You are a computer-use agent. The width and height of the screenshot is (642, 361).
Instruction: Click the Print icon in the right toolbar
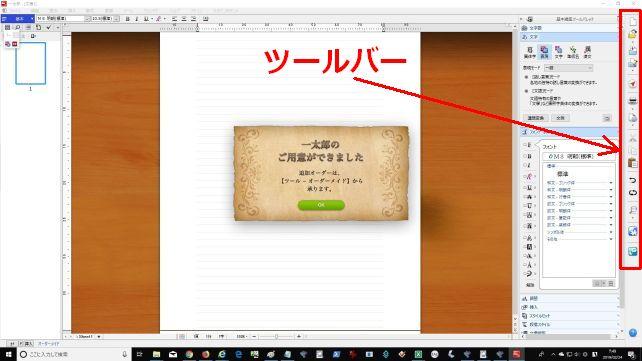(633, 101)
